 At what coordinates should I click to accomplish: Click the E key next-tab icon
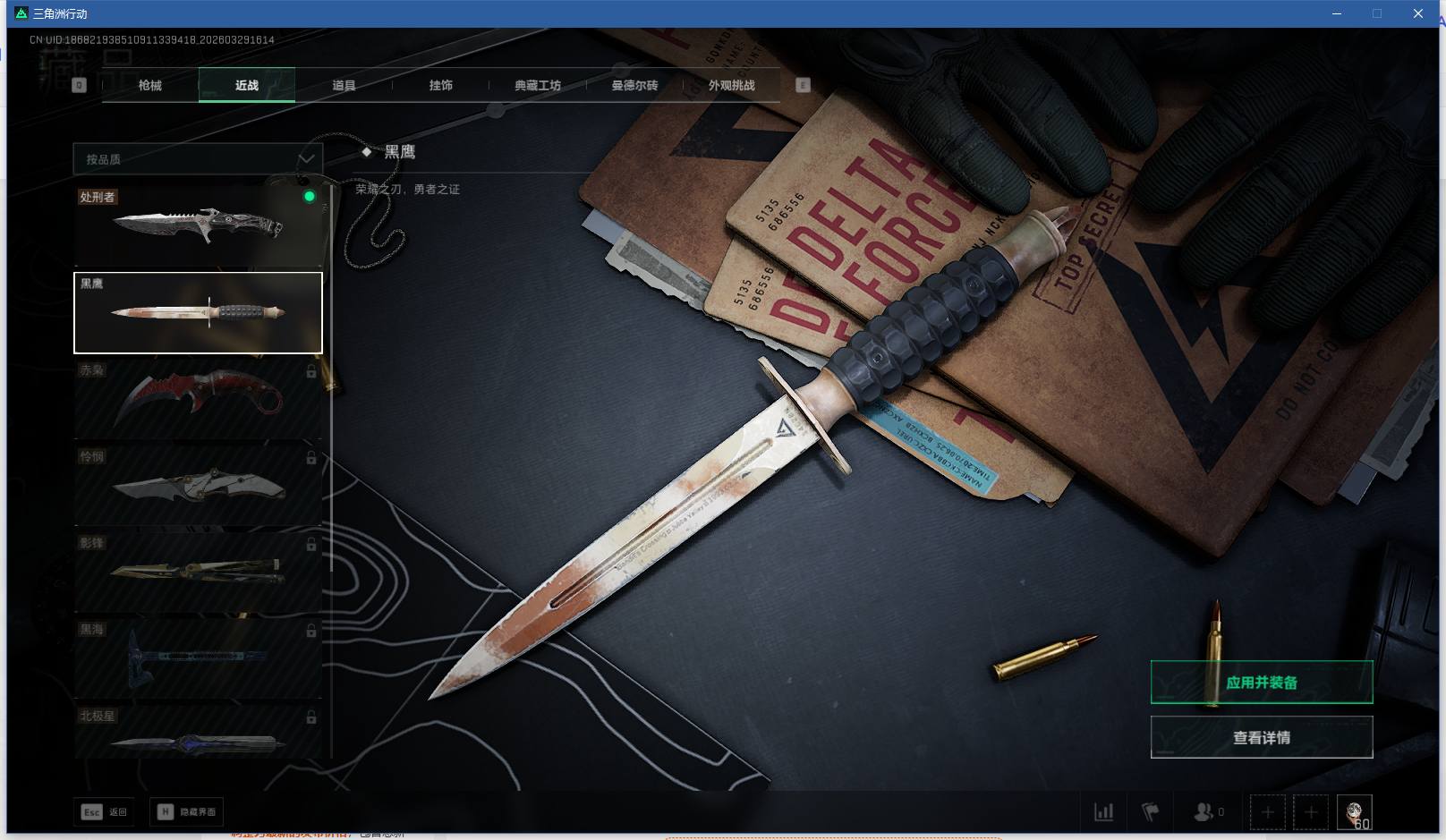803,85
